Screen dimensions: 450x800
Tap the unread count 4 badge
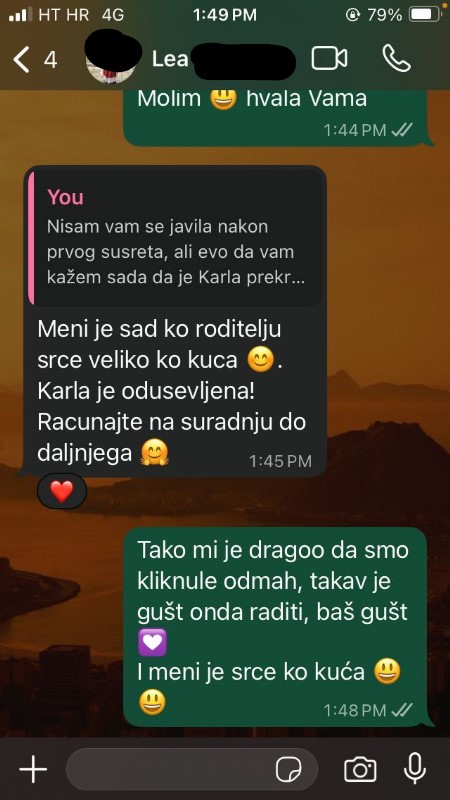click(50, 60)
